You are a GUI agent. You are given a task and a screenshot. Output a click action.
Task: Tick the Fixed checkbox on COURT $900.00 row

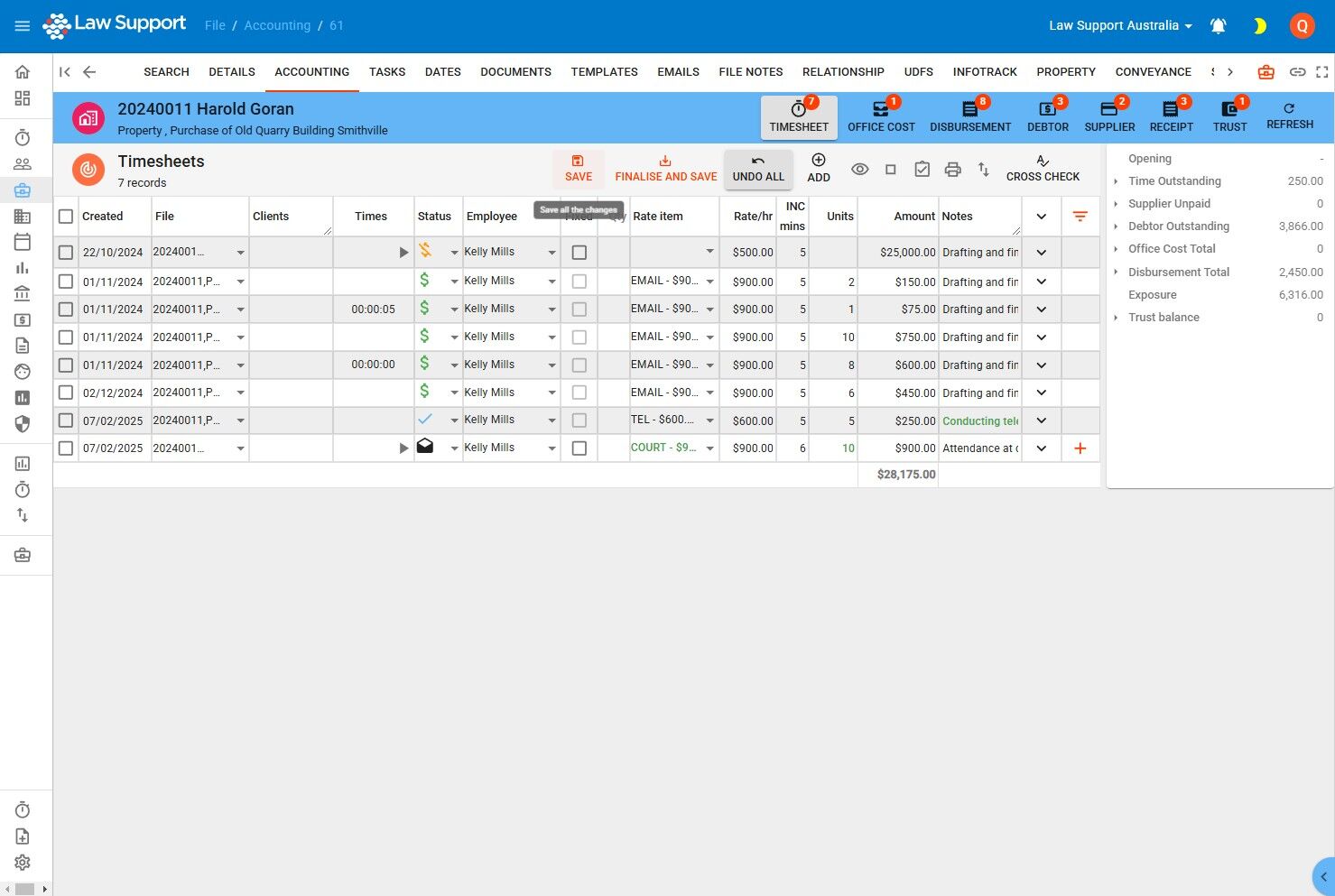tap(579, 448)
